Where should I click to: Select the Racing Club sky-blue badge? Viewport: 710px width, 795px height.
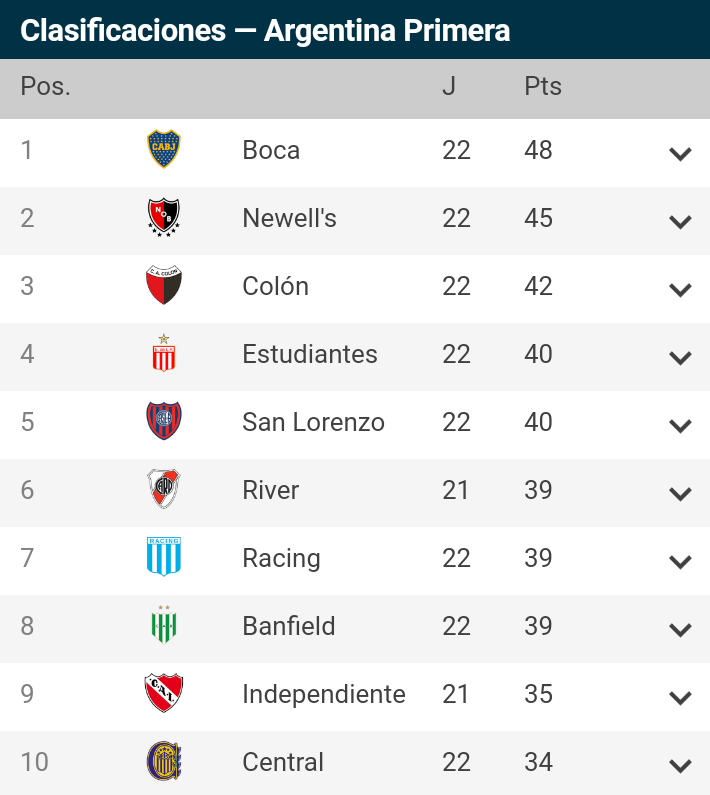[x=163, y=557]
